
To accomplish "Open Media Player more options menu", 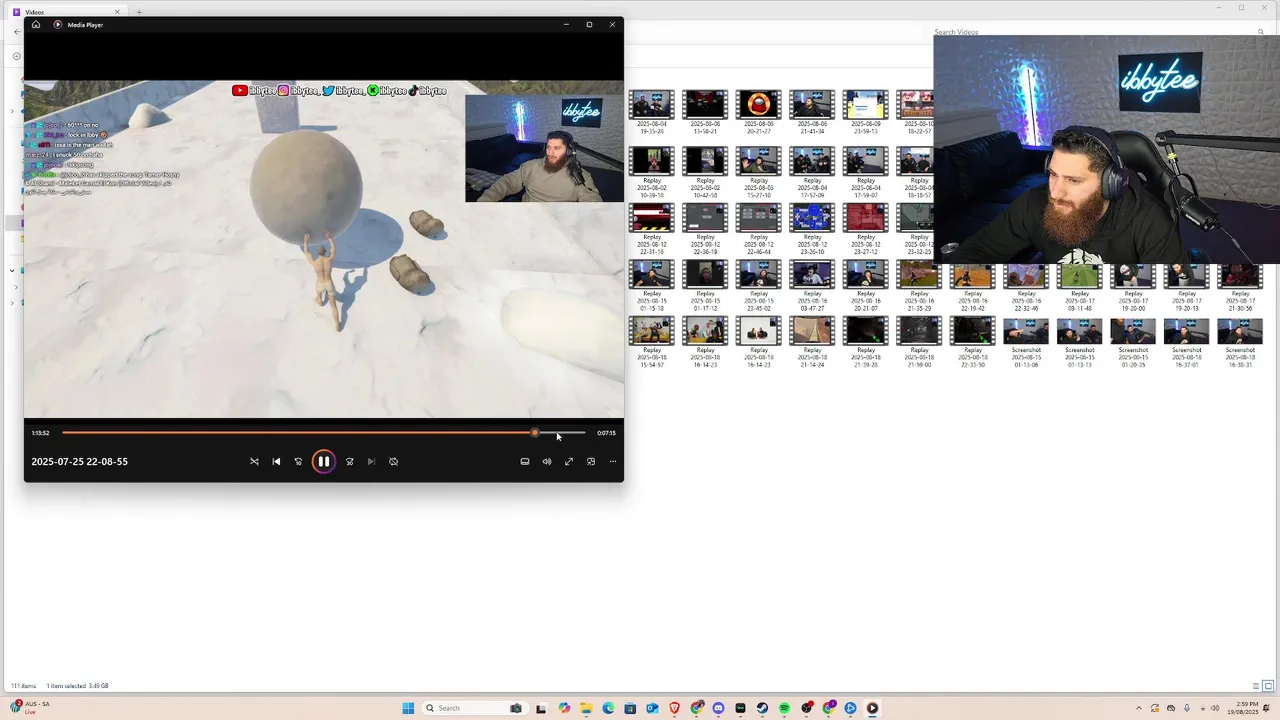I will pos(612,461).
